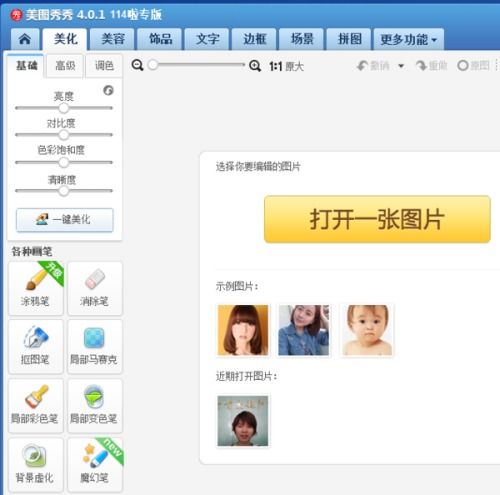Click the zoom level slider handle
This screenshot has height=495, width=500.
pyautogui.click(x=153, y=65)
